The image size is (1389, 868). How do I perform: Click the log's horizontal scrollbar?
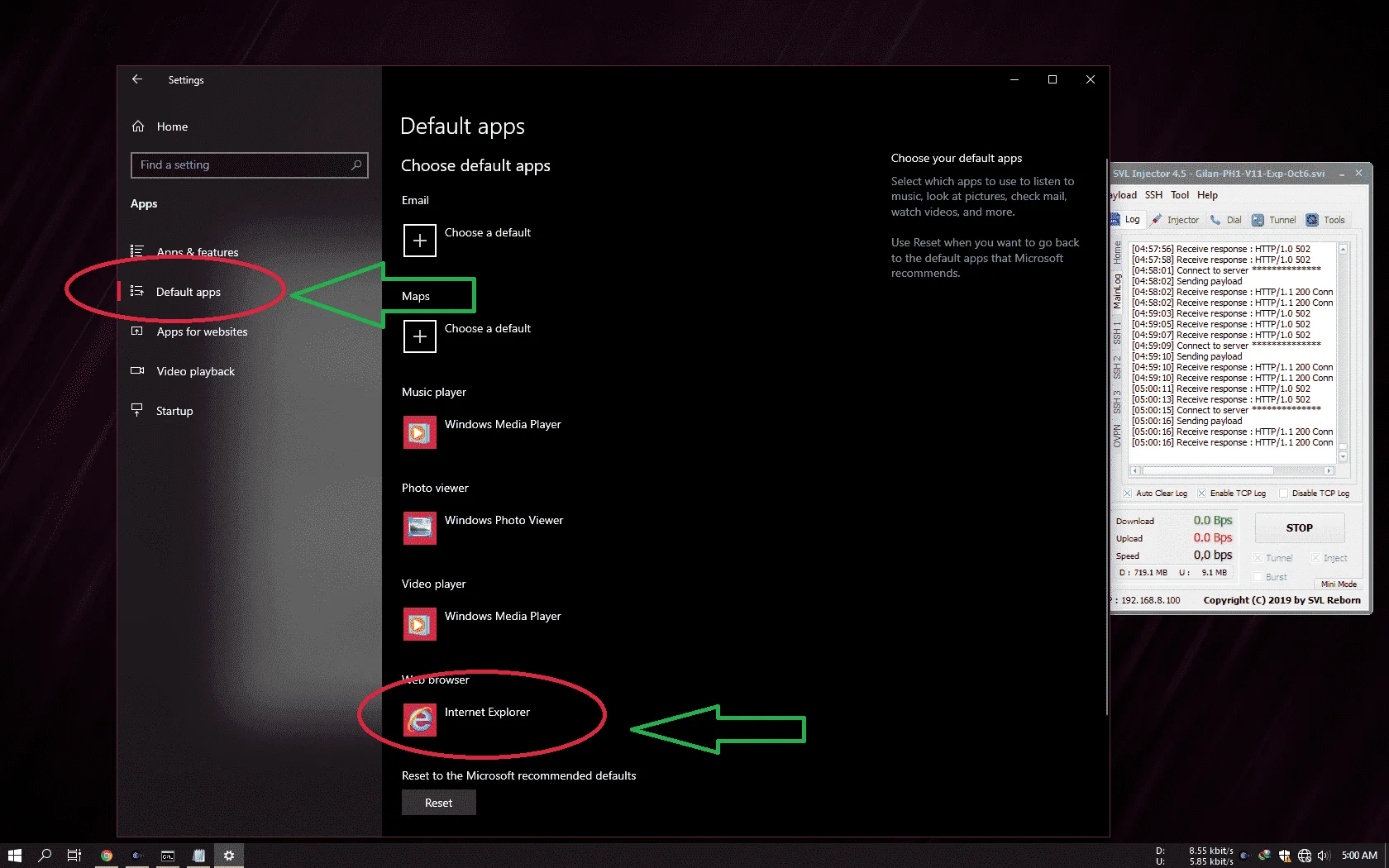coord(1231,470)
